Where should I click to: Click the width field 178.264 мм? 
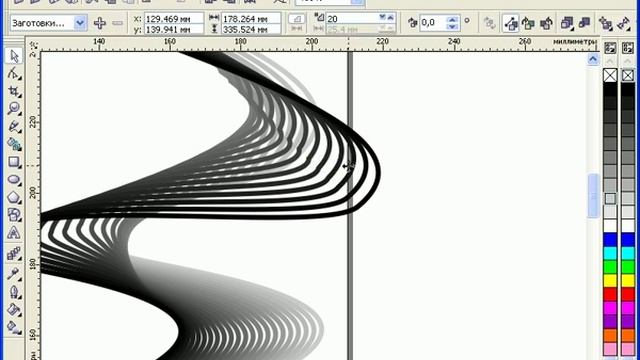click(251, 18)
